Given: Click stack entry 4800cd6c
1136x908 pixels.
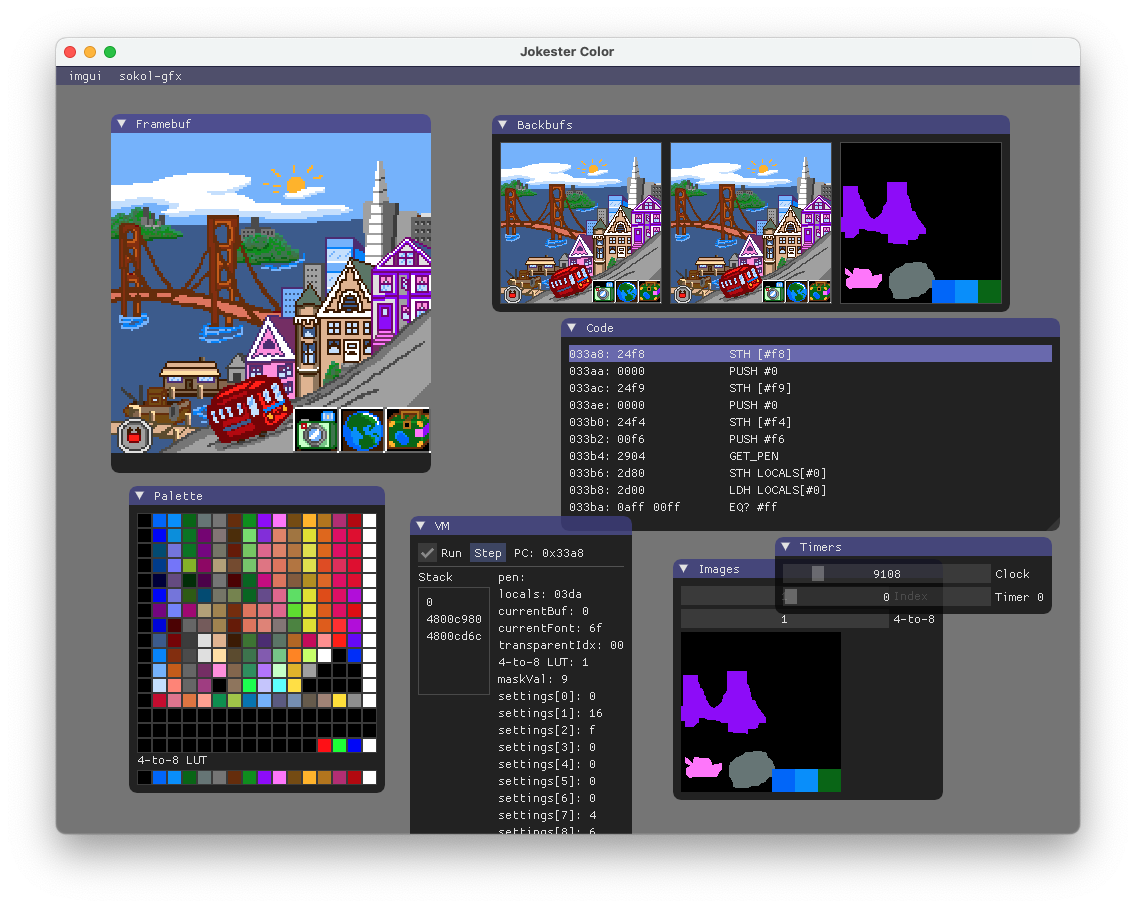Looking at the screenshot, I should click(x=454, y=636).
